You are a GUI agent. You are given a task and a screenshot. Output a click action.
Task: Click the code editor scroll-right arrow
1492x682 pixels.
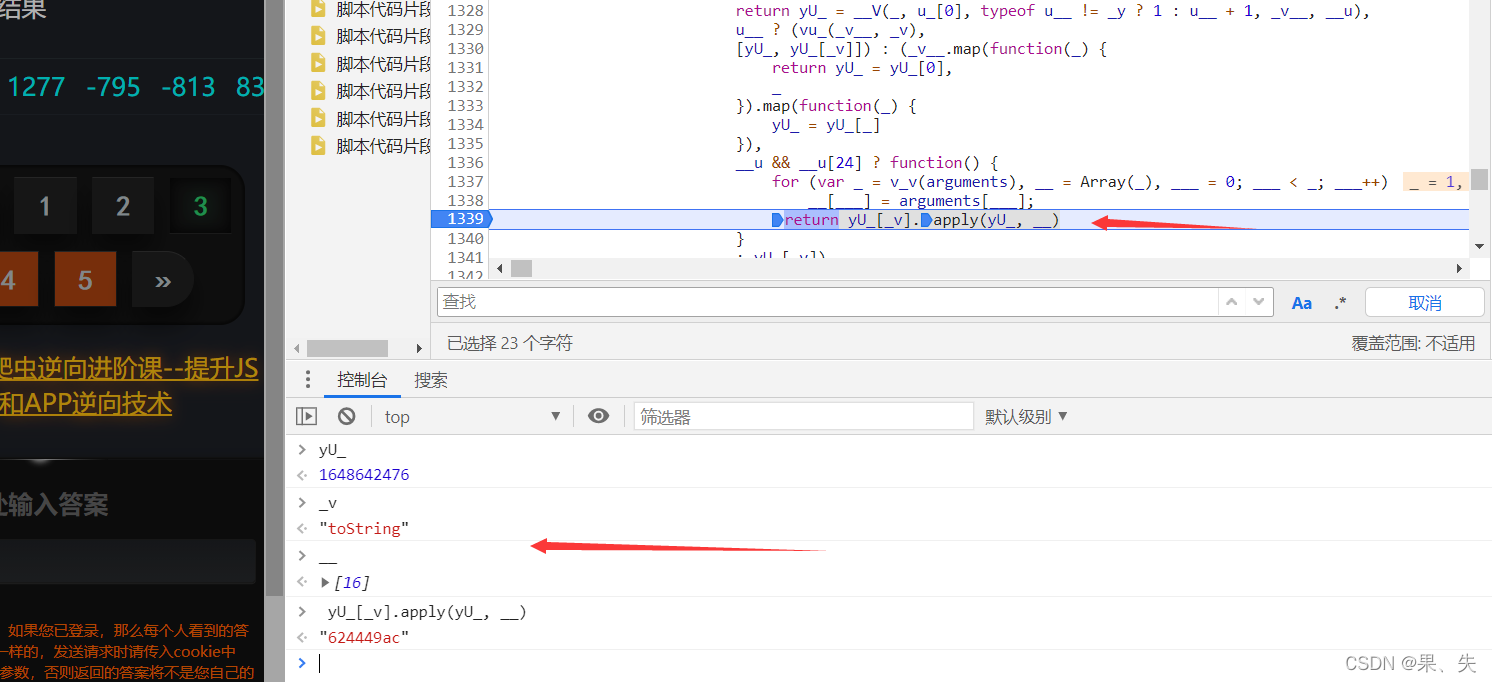1460,269
